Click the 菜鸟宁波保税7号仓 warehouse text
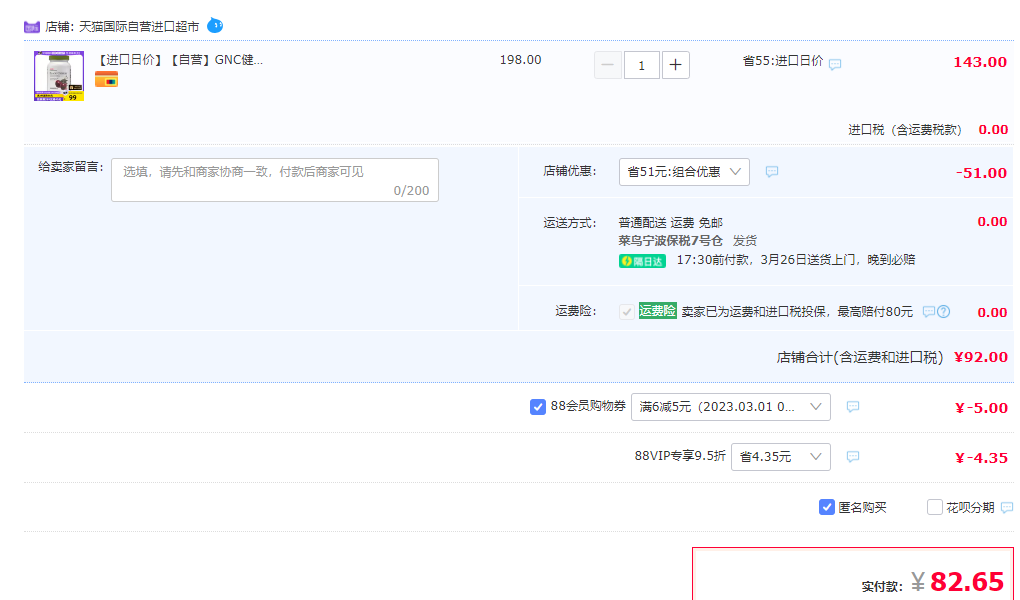The width and height of the screenshot is (1020, 600). click(x=671, y=241)
